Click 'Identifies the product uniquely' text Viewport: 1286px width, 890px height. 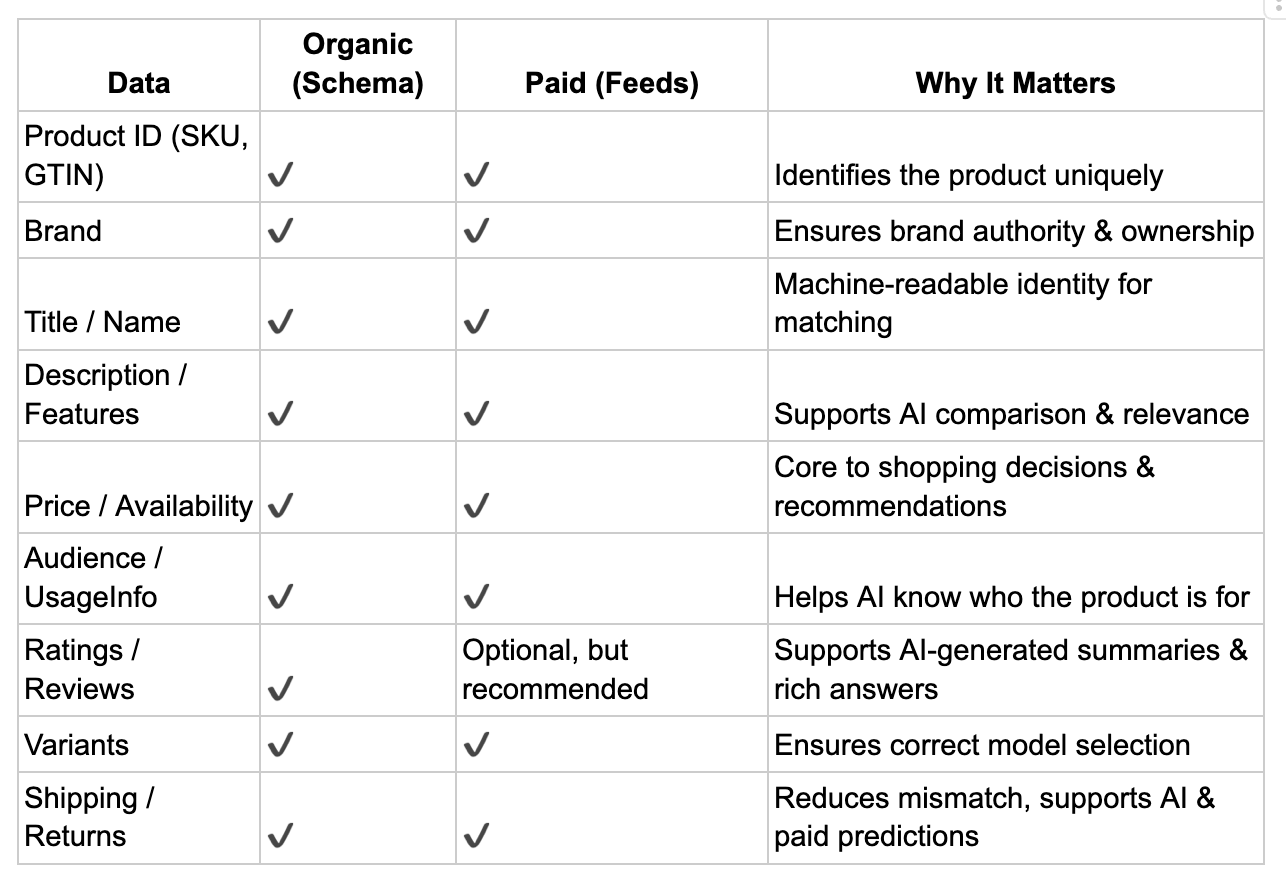coord(969,176)
